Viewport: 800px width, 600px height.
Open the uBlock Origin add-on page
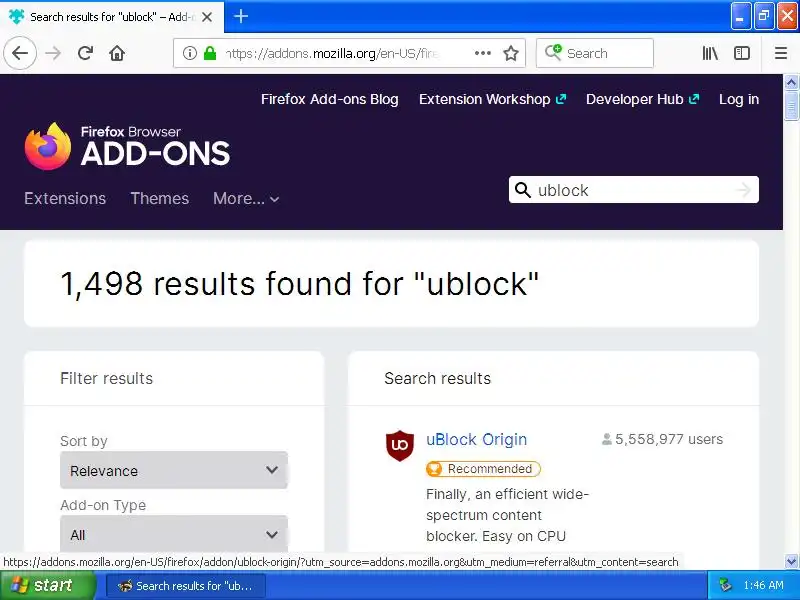click(x=477, y=439)
